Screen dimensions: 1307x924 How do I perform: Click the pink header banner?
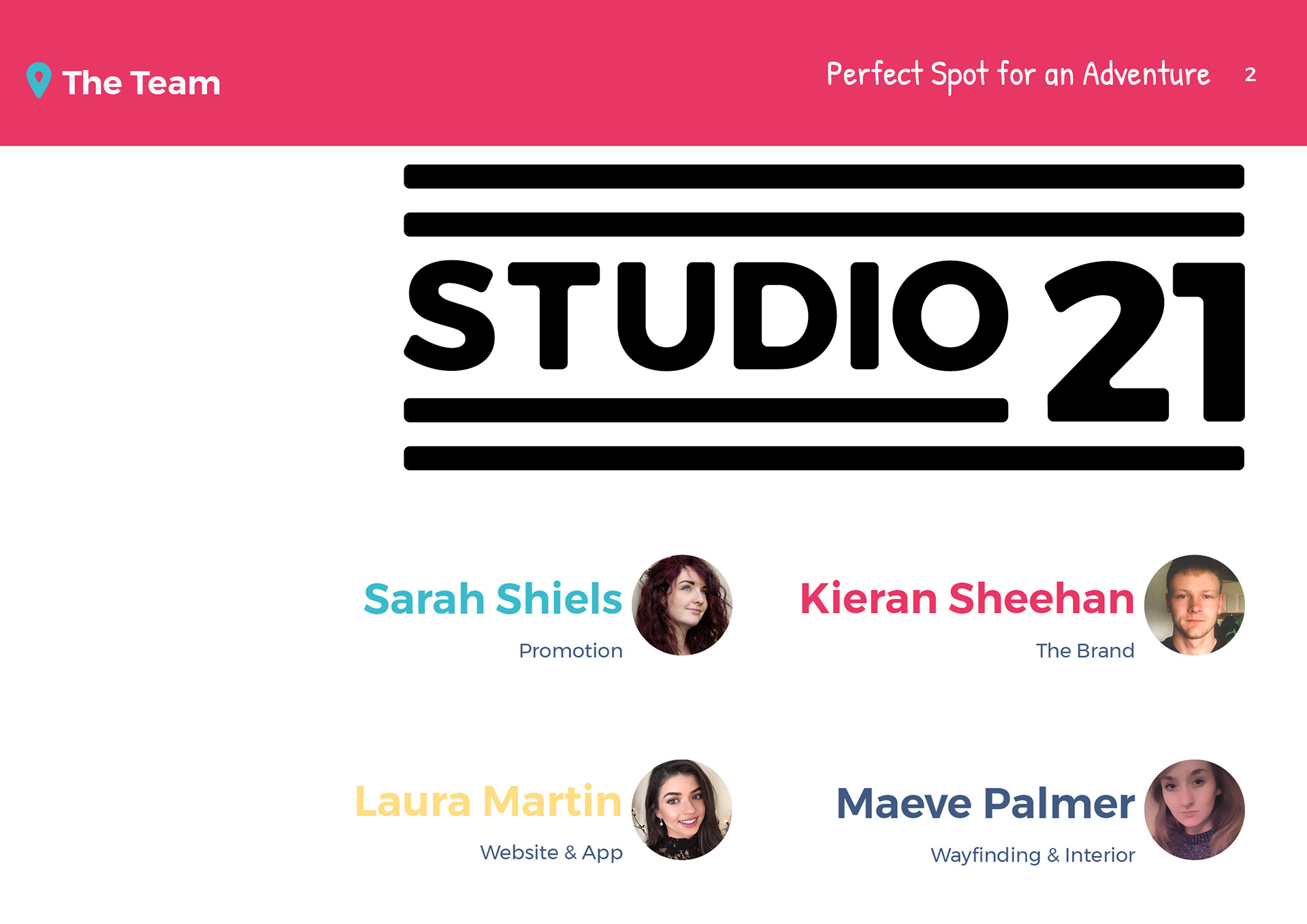(653, 73)
